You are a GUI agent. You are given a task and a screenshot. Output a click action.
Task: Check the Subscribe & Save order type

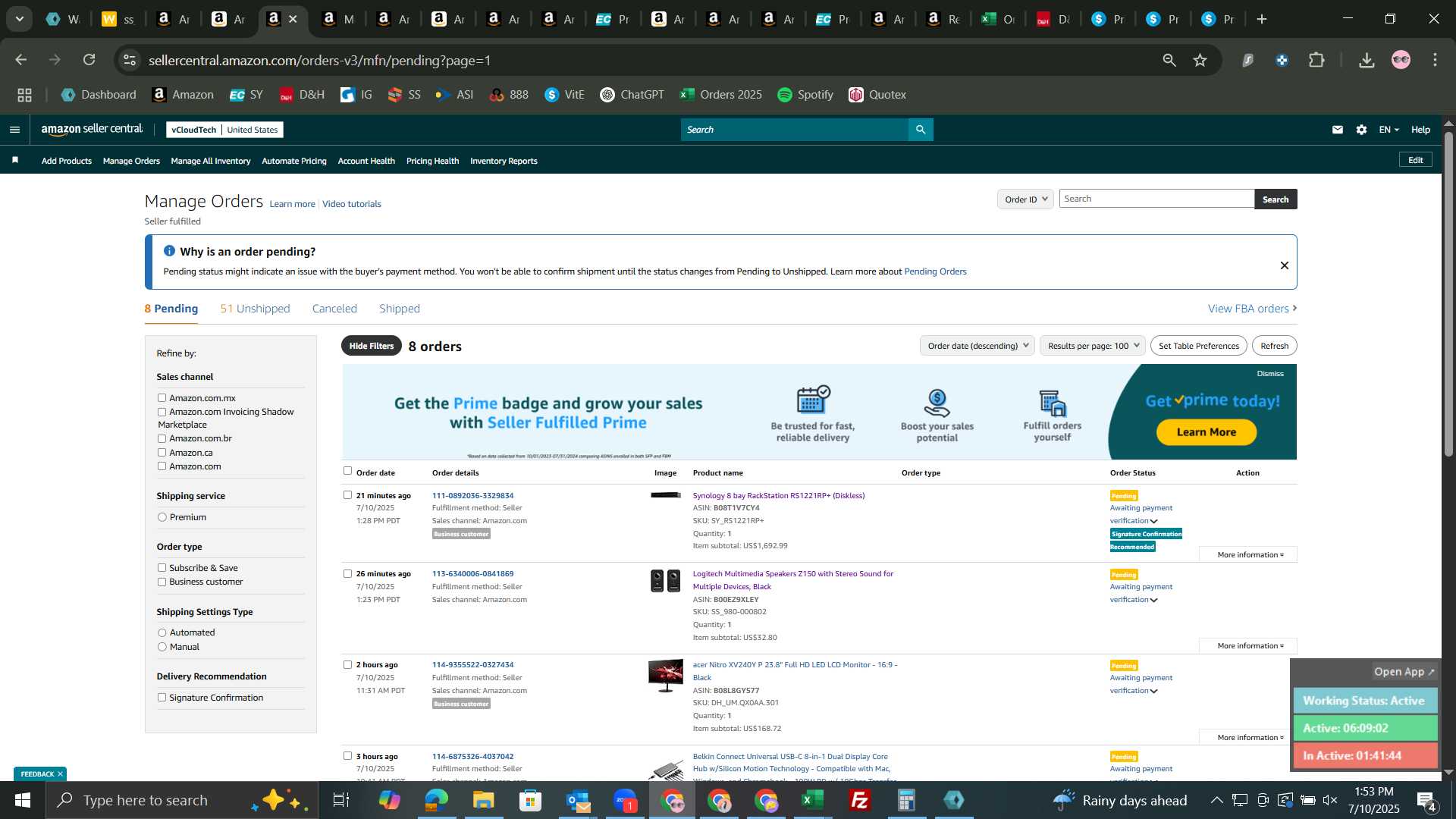point(162,568)
